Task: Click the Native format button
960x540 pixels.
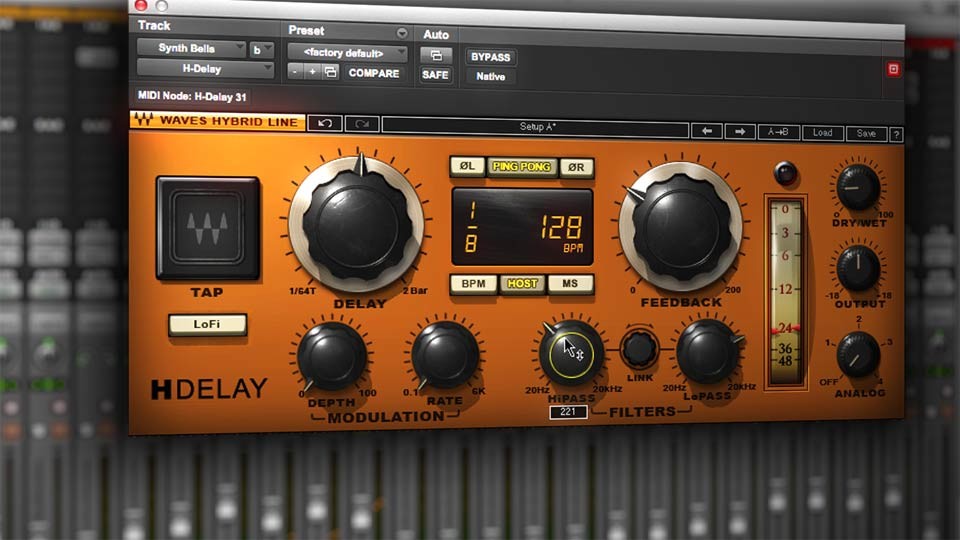Action: click(x=490, y=77)
